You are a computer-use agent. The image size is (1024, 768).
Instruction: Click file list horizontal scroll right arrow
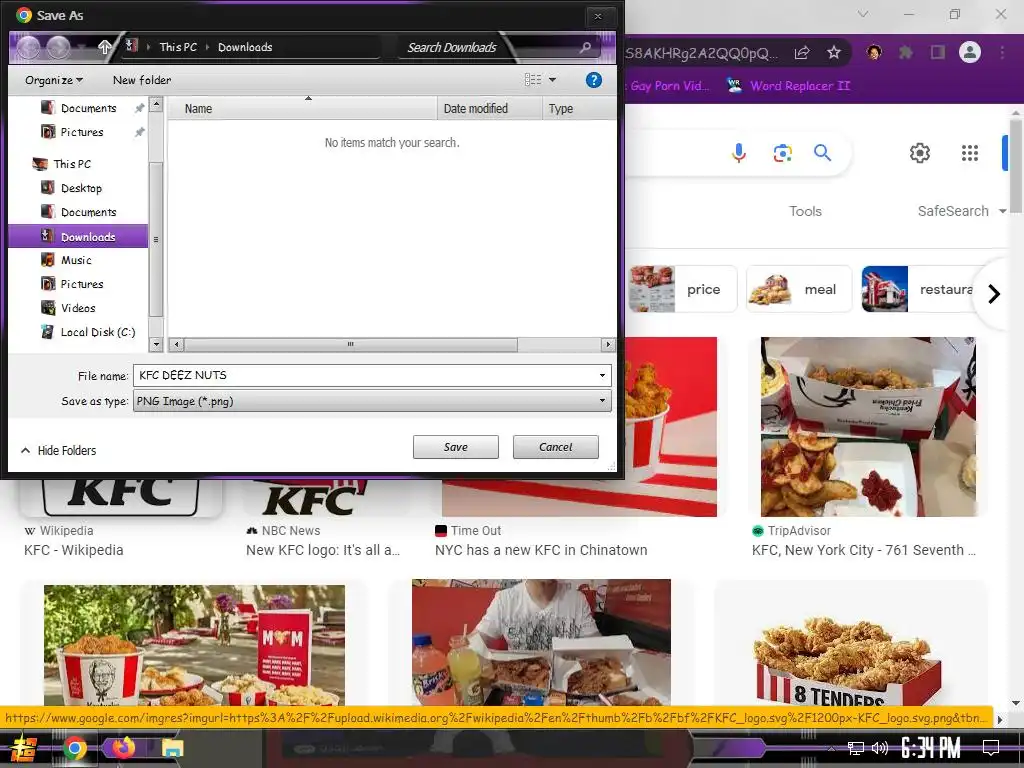click(x=608, y=344)
